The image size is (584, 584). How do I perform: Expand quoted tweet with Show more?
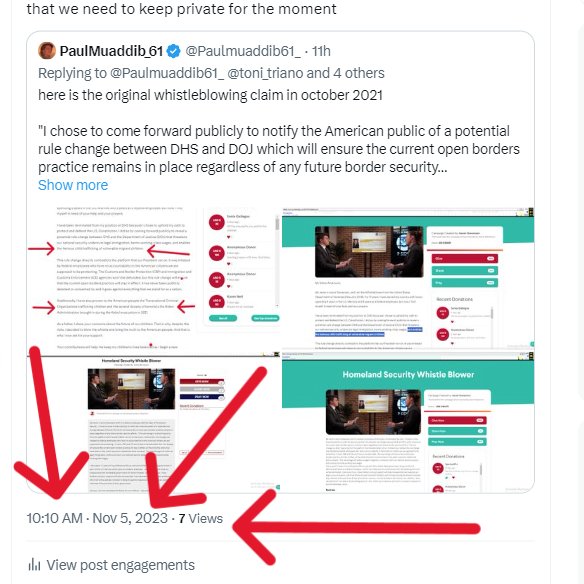73,185
